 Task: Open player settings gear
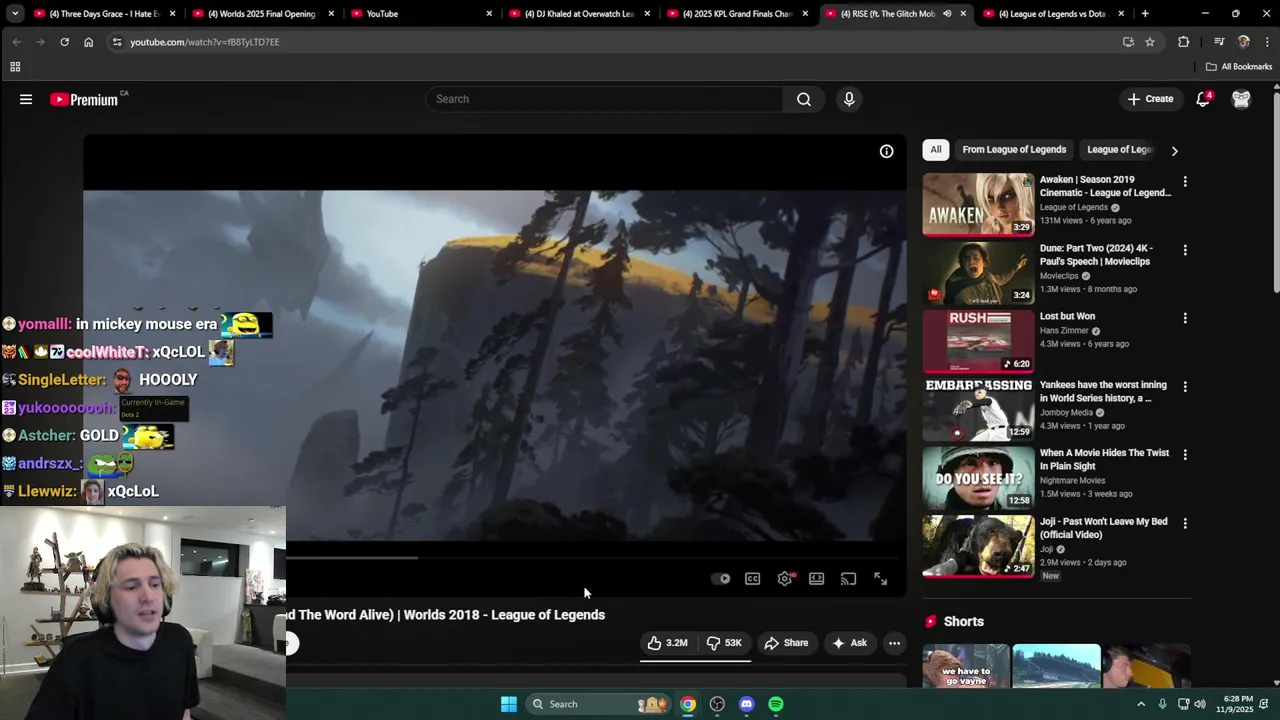(x=785, y=579)
